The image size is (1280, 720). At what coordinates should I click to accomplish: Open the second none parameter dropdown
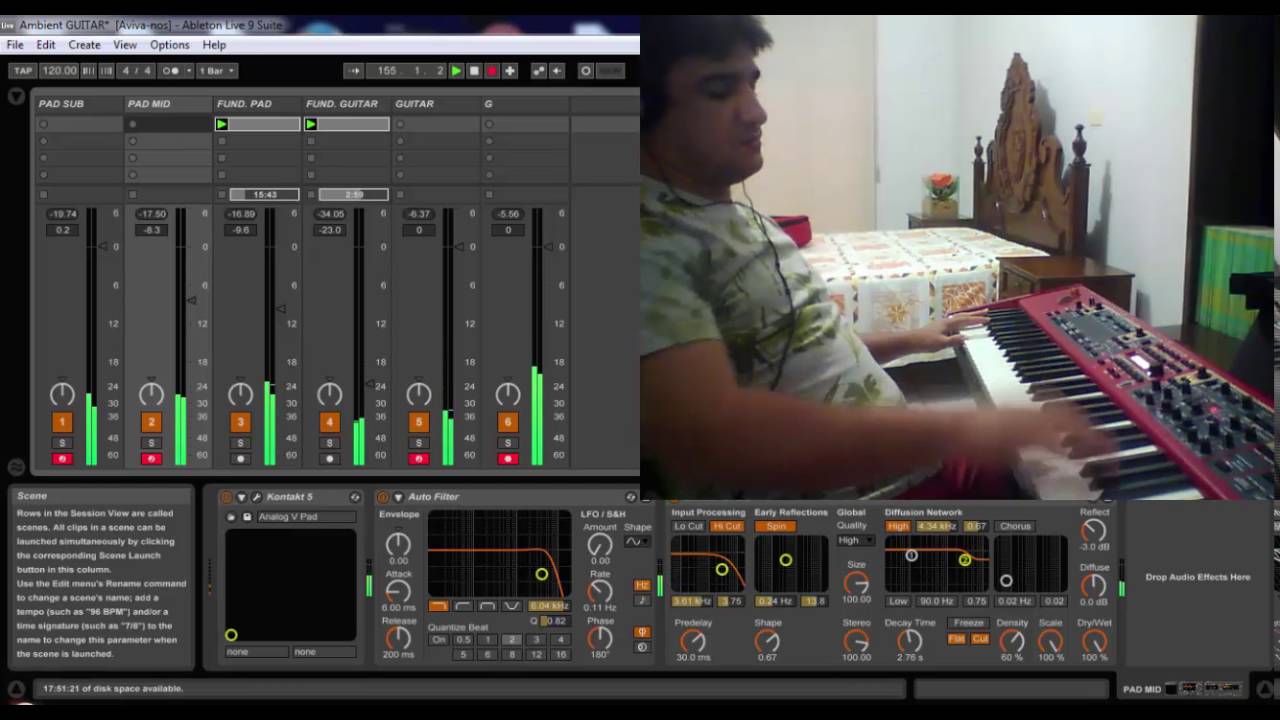[324, 652]
